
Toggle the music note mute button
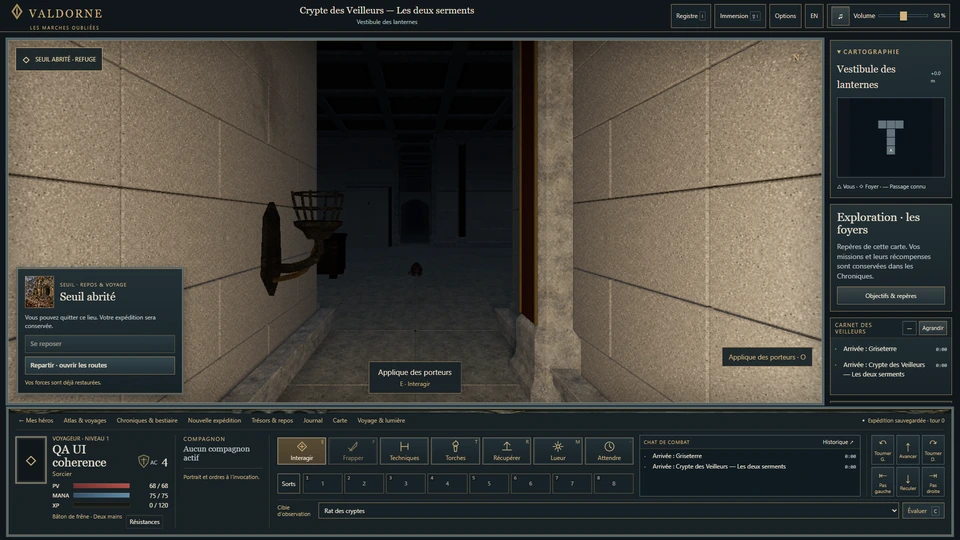click(840, 16)
